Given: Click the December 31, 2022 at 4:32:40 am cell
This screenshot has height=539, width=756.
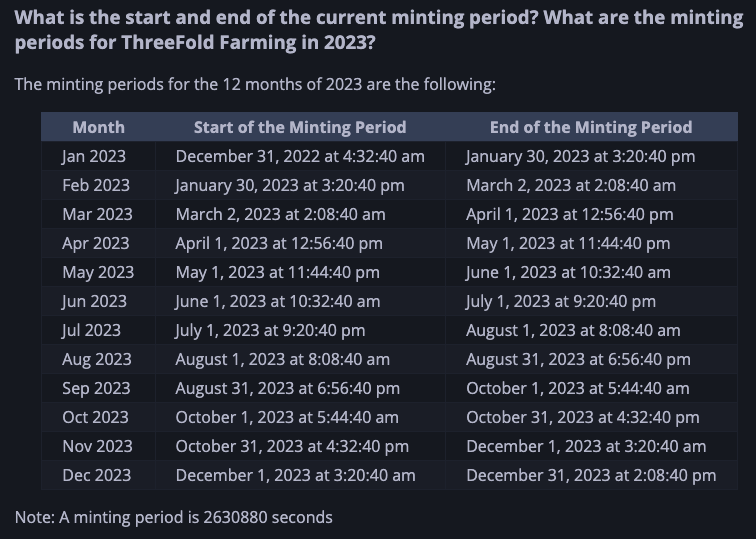Looking at the screenshot, I should pyautogui.click(x=300, y=156).
